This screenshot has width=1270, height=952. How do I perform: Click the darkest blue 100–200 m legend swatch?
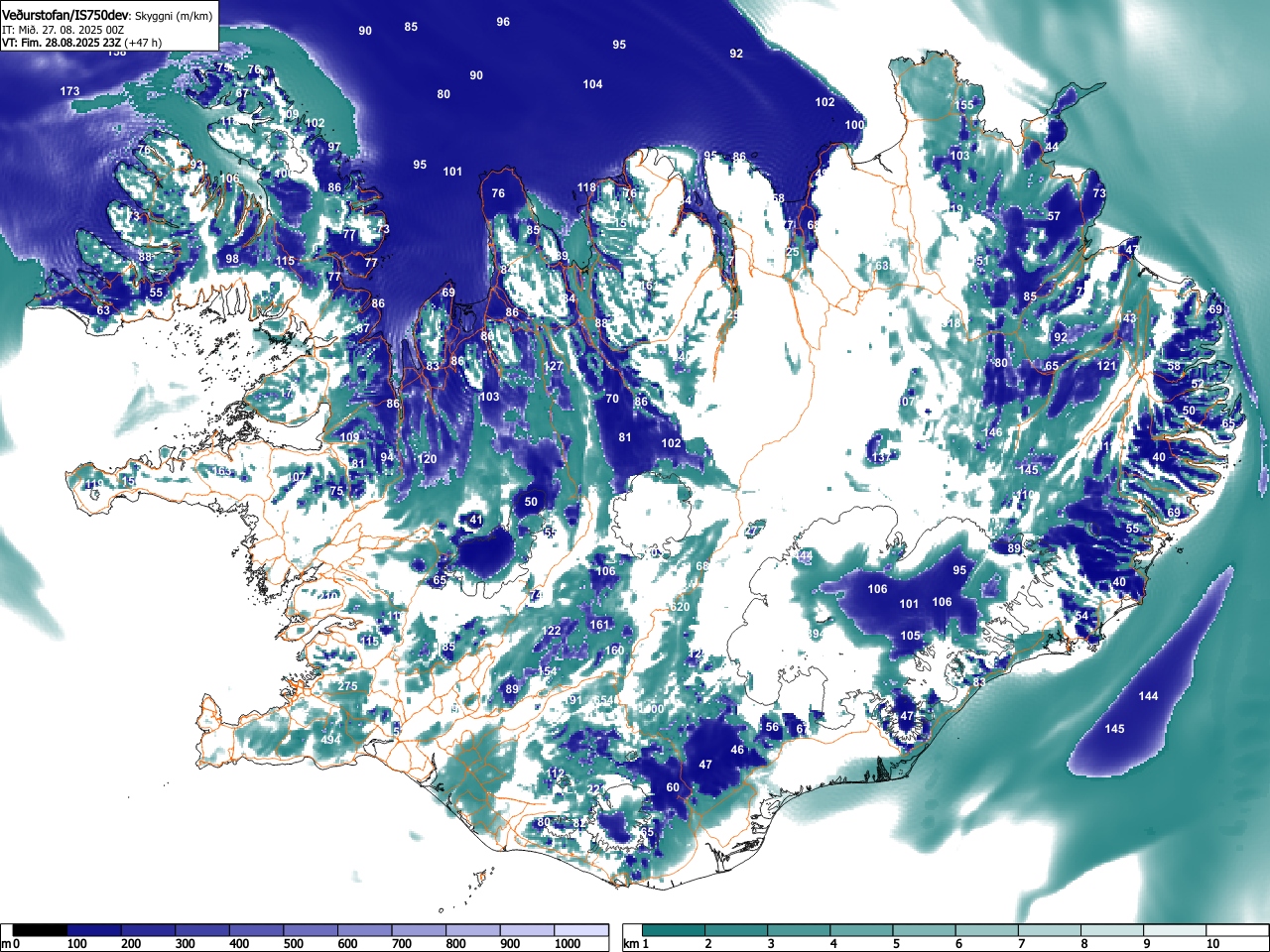(93, 930)
